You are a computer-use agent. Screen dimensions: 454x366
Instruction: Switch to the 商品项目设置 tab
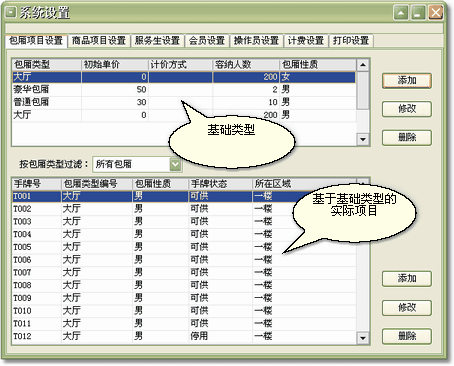99,41
